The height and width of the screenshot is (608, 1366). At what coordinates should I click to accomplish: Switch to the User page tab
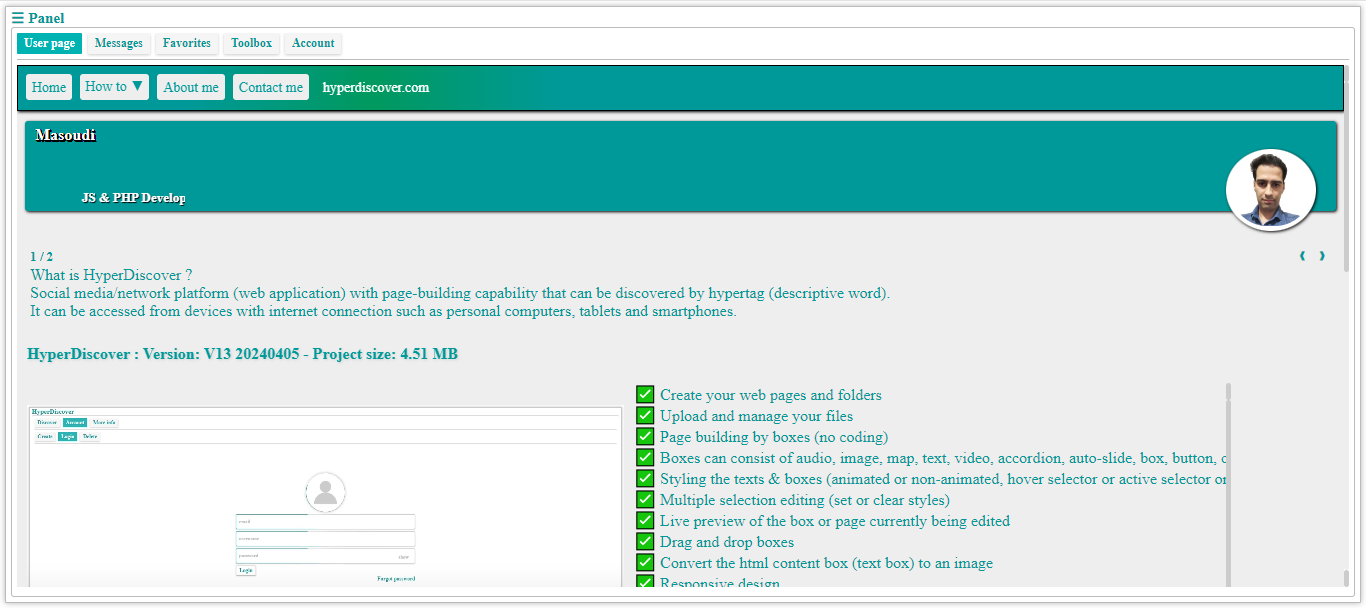point(50,43)
